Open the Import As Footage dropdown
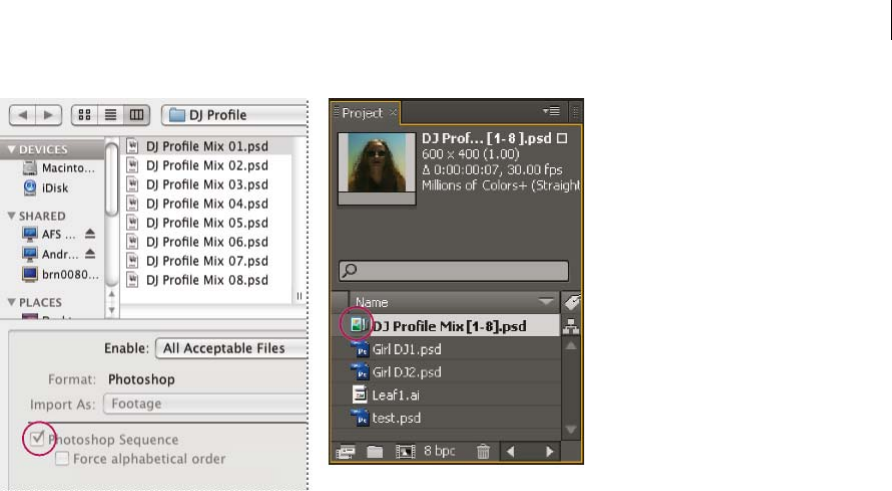The height and width of the screenshot is (491, 892). pyautogui.click(x=206, y=404)
